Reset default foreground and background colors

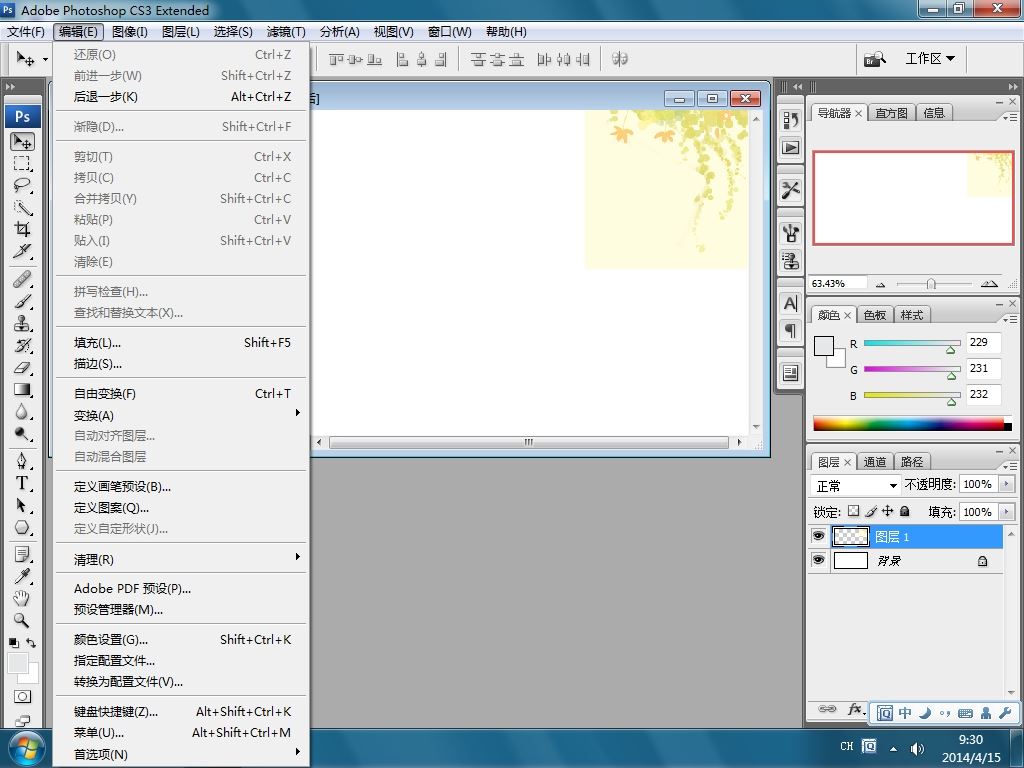[14, 643]
